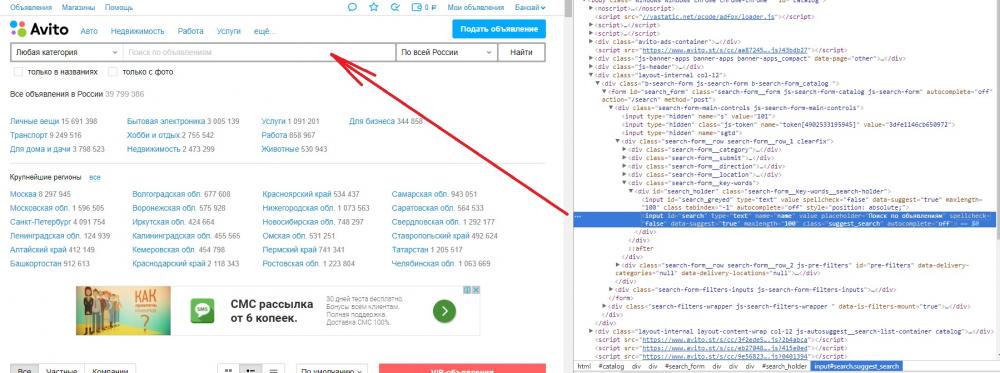Click the 'Найти' search button
The height and width of the screenshot is (373, 1000).
pos(522,52)
